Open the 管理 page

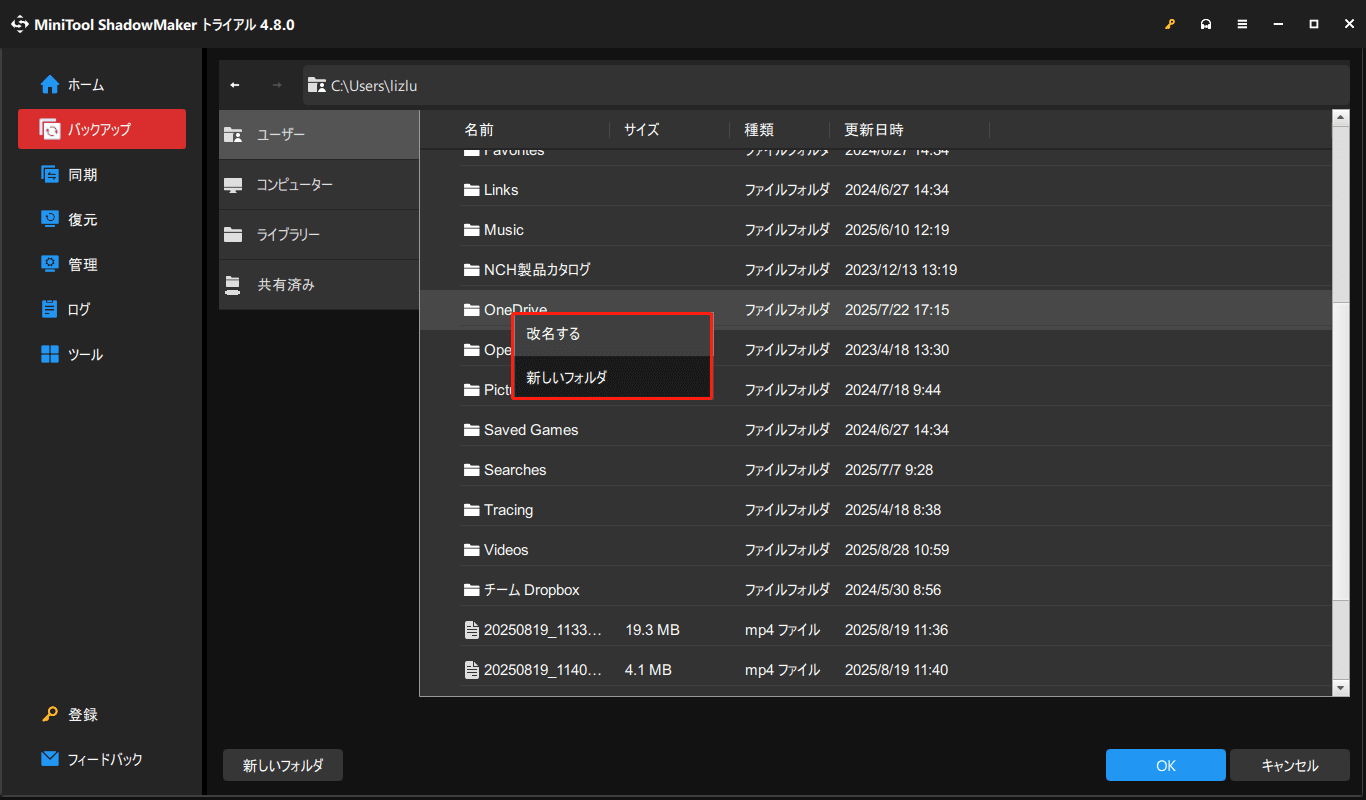click(102, 264)
